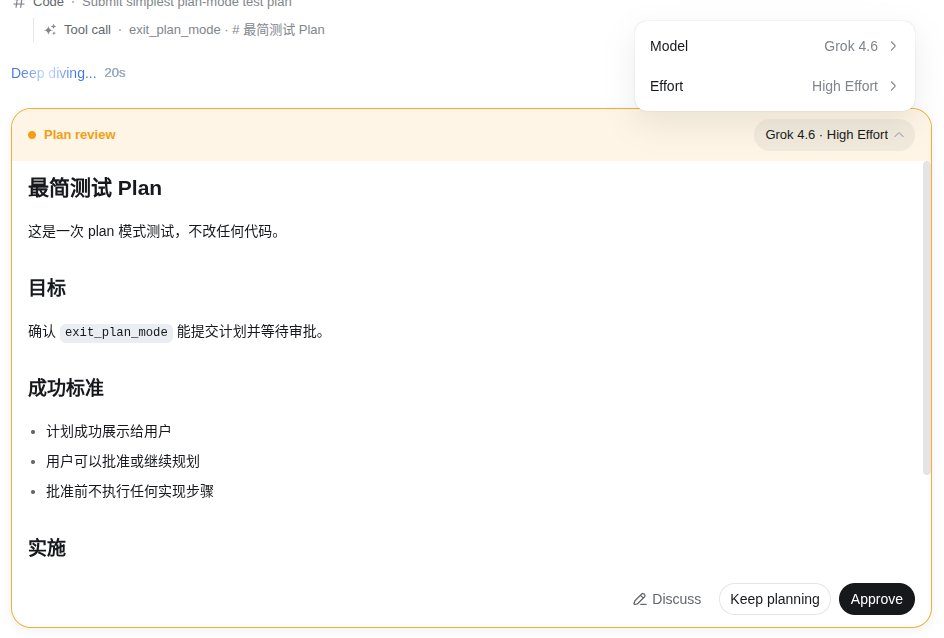
Task: Click the pencil icon next to Discuss
Action: (x=639, y=599)
